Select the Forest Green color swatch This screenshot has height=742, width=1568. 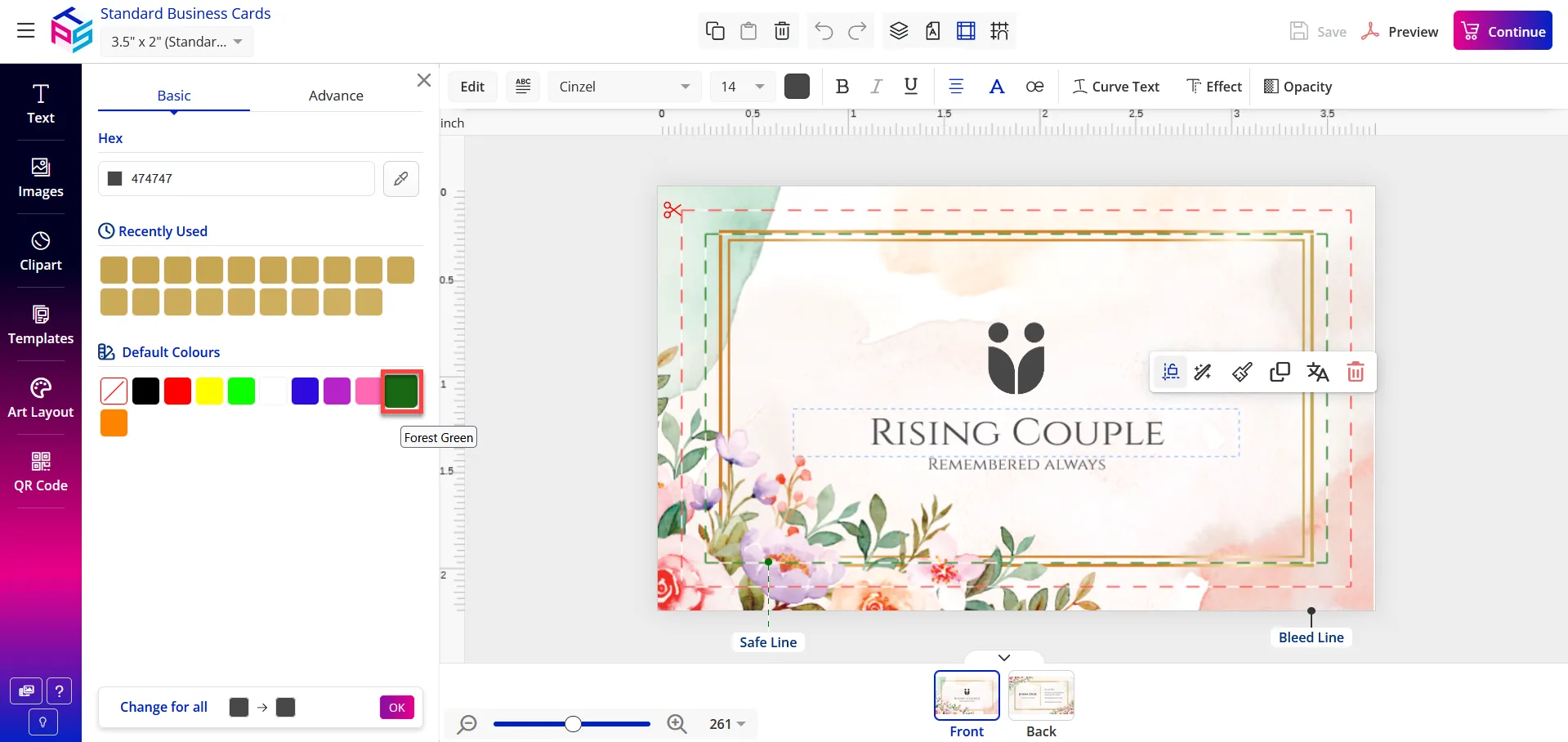[x=401, y=391]
